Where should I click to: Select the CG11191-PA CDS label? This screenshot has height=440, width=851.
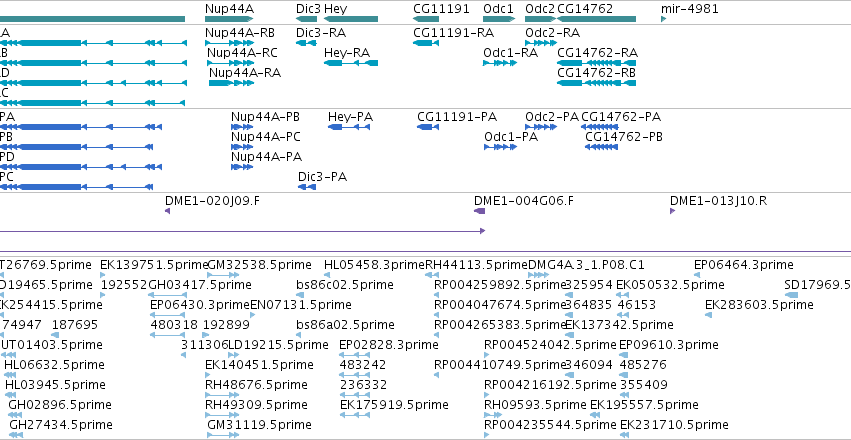click(x=457, y=117)
